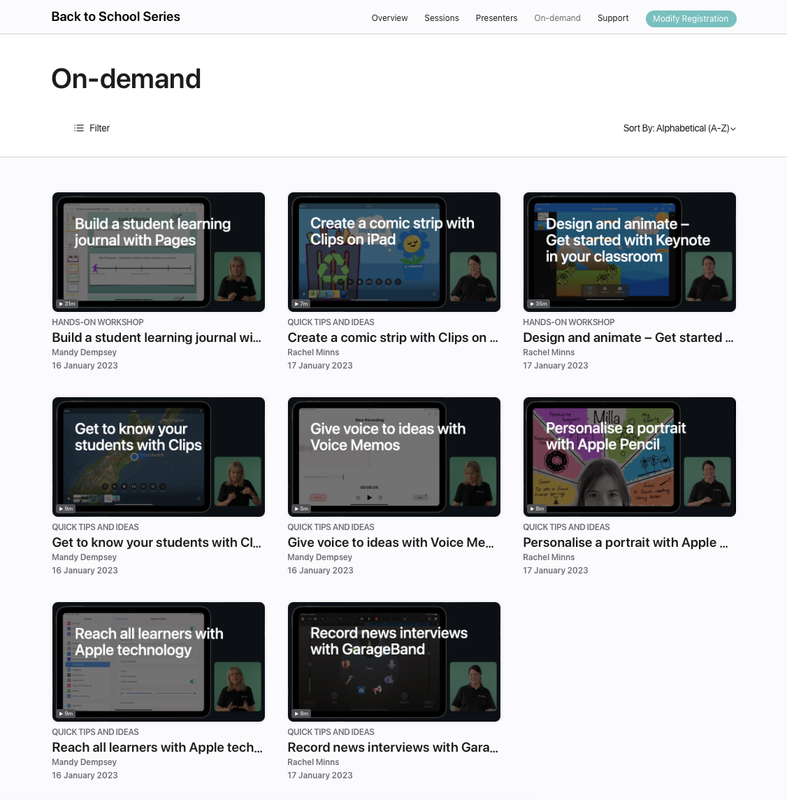Viewport: 787px width, 800px height.
Task: Click the chevron next to Sort By
Action: coord(733,129)
